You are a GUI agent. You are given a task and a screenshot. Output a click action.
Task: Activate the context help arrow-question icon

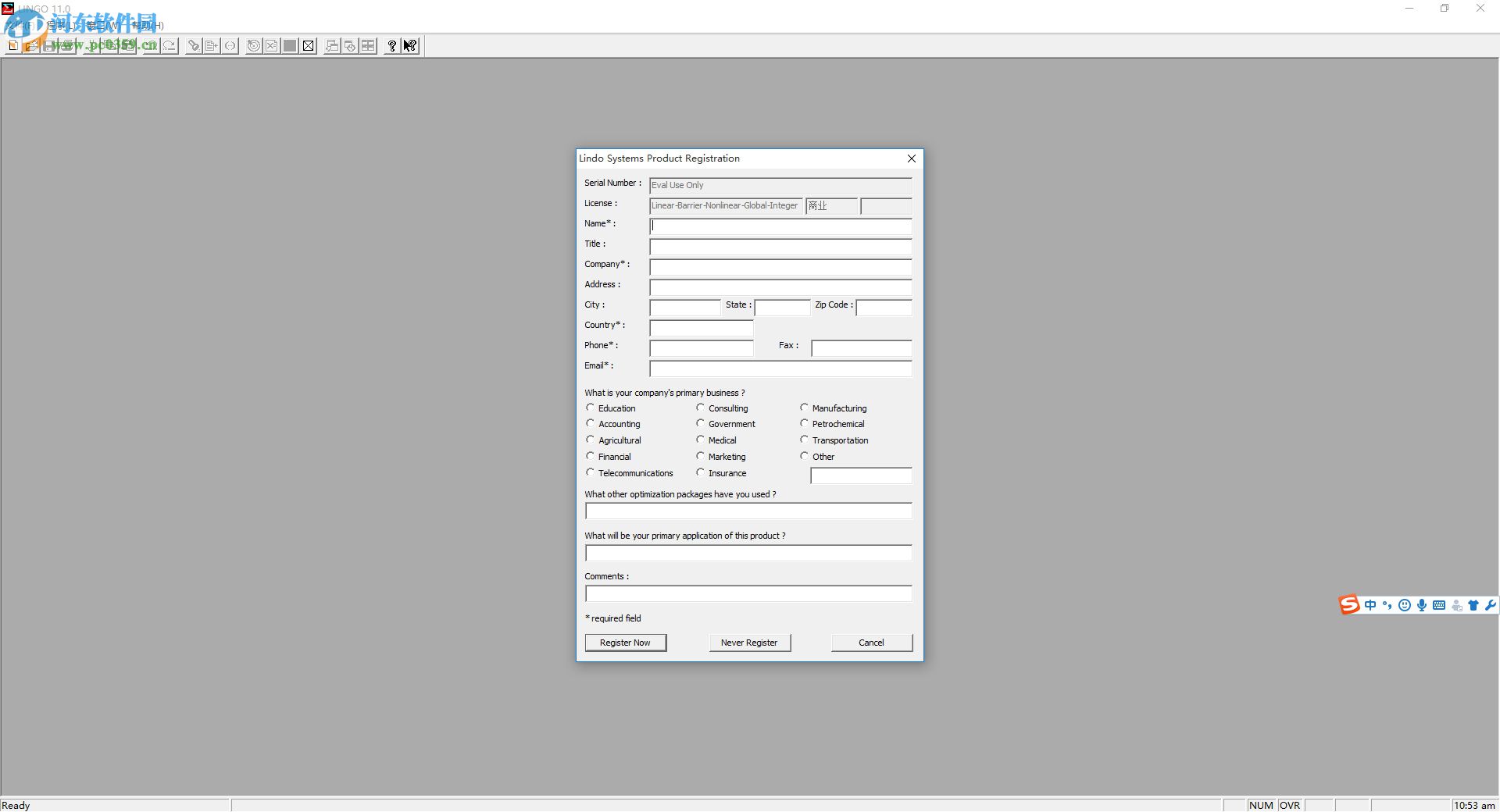(410, 46)
